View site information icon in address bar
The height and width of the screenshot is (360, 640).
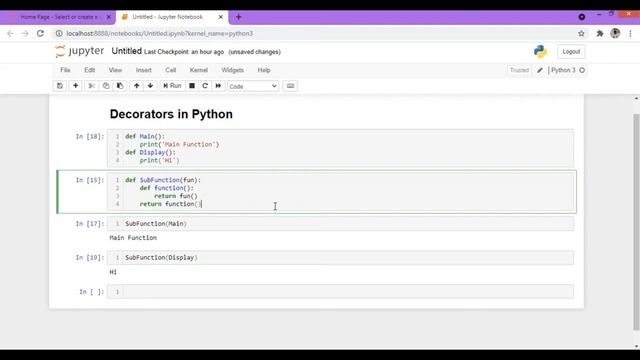pos(59,33)
